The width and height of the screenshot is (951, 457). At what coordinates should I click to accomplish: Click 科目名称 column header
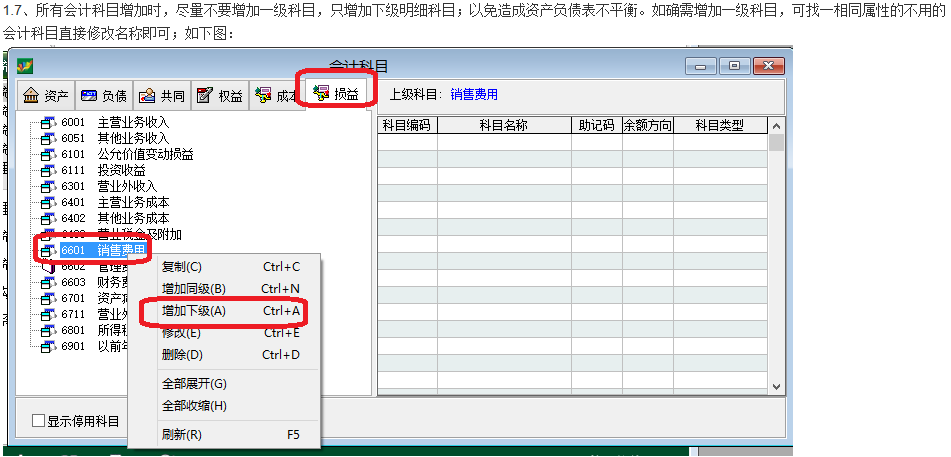click(504, 126)
